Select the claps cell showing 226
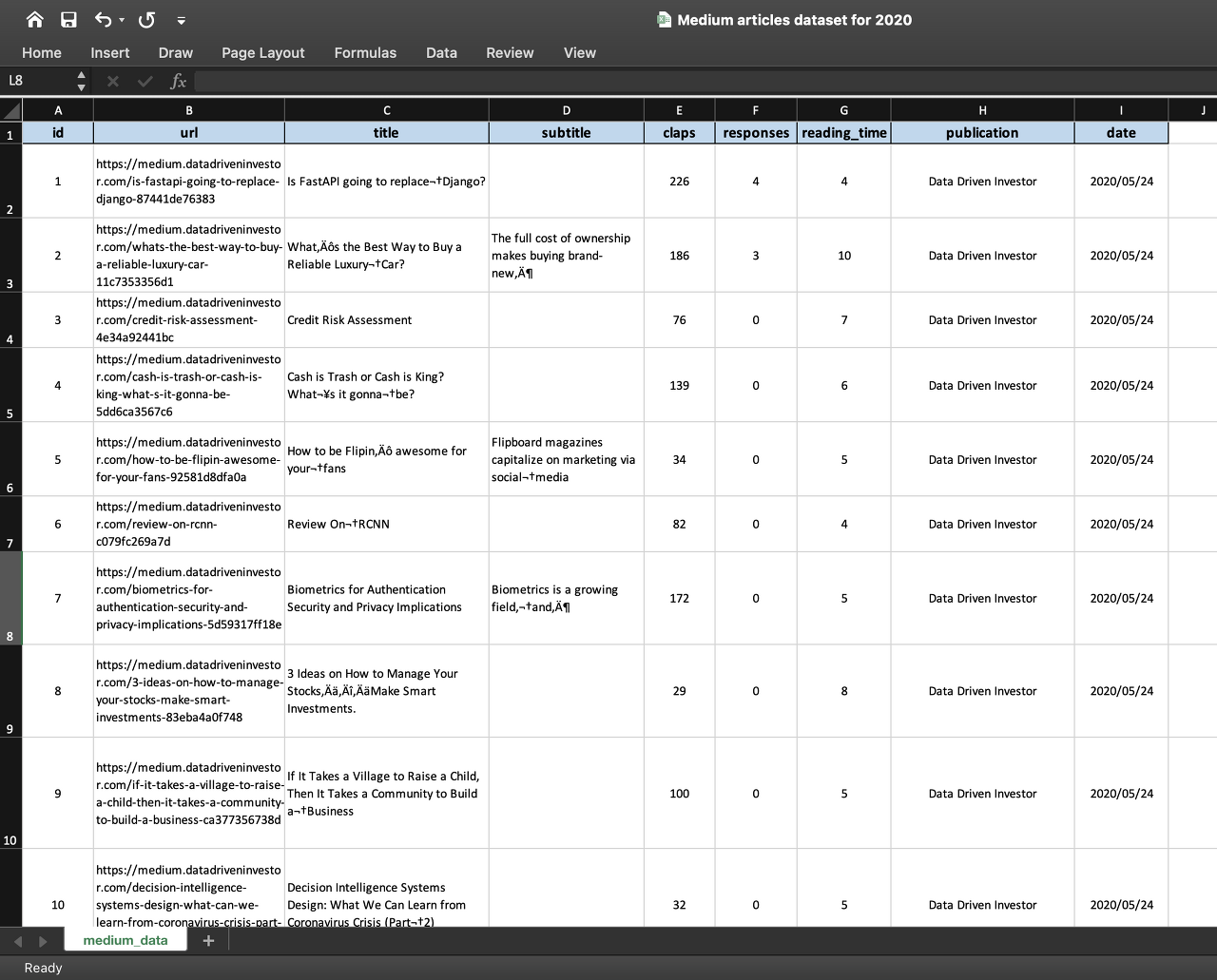This screenshot has width=1217, height=980. point(679,182)
